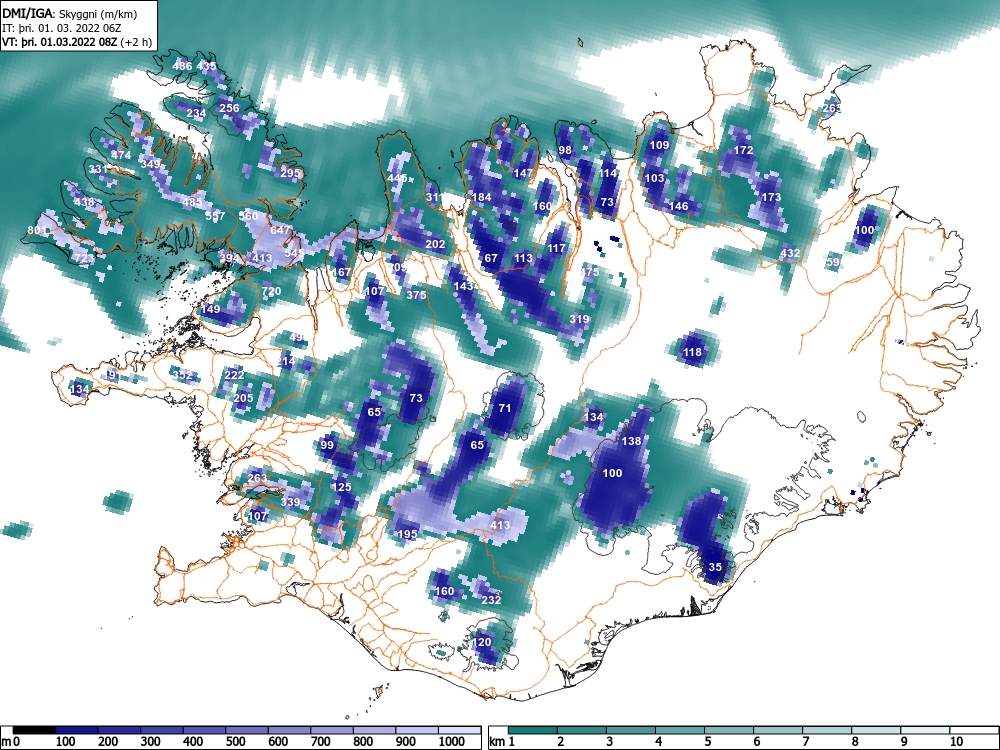Click visibility value 435 in northwest
Screen dimensions: 1000x750
point(207,66)
